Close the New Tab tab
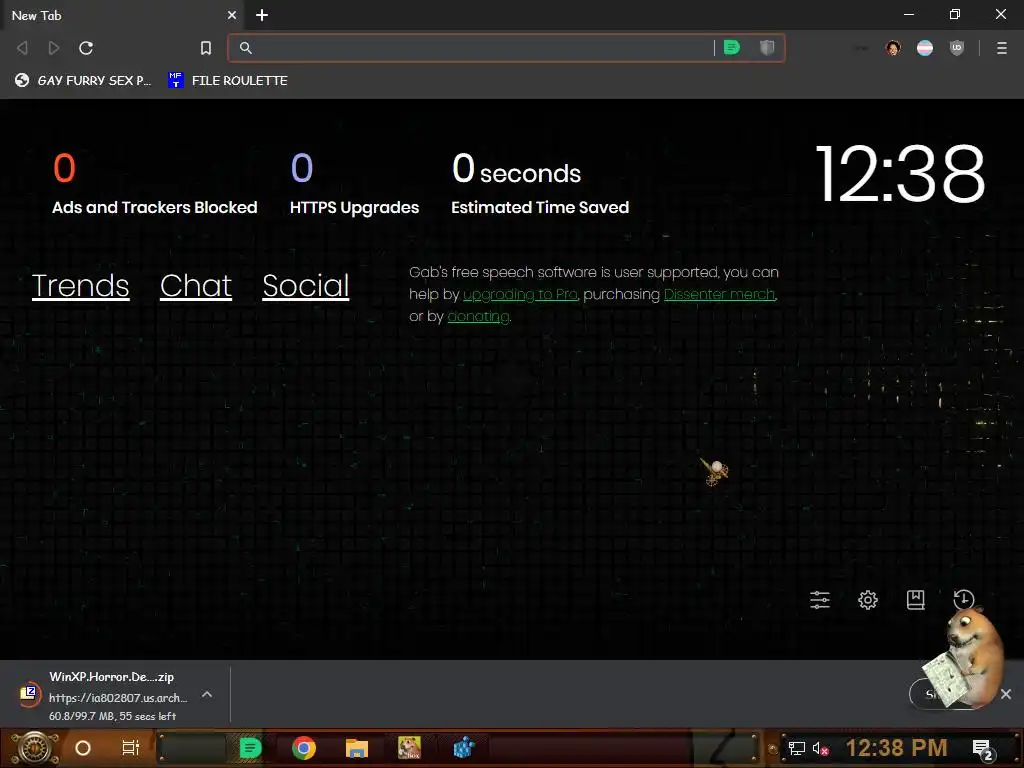The width and height of the screenshot is (1024, 768). [232, 15]
